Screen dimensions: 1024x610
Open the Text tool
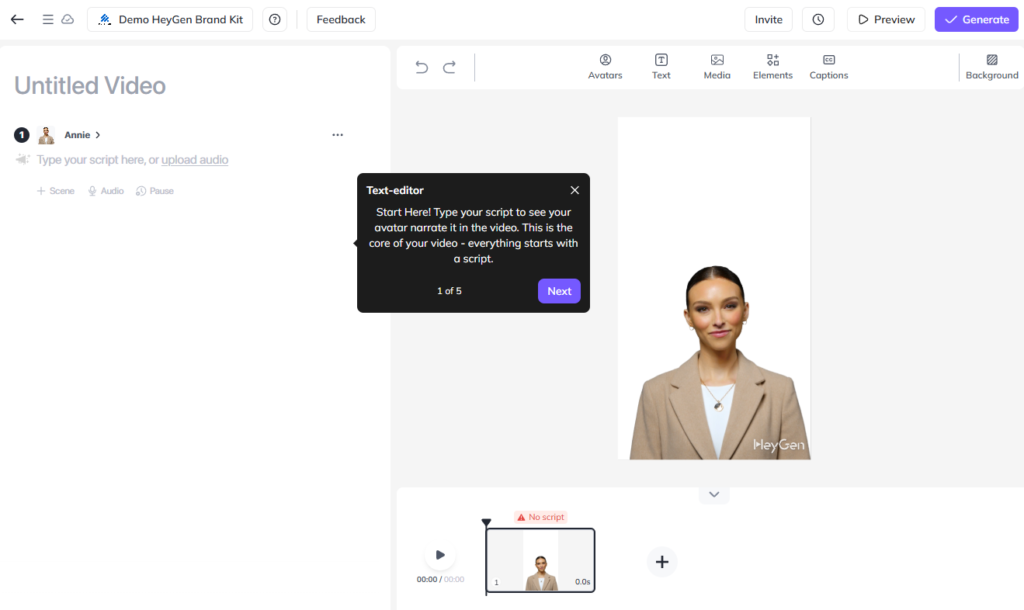pyautogui.click(x=661, y=67)
